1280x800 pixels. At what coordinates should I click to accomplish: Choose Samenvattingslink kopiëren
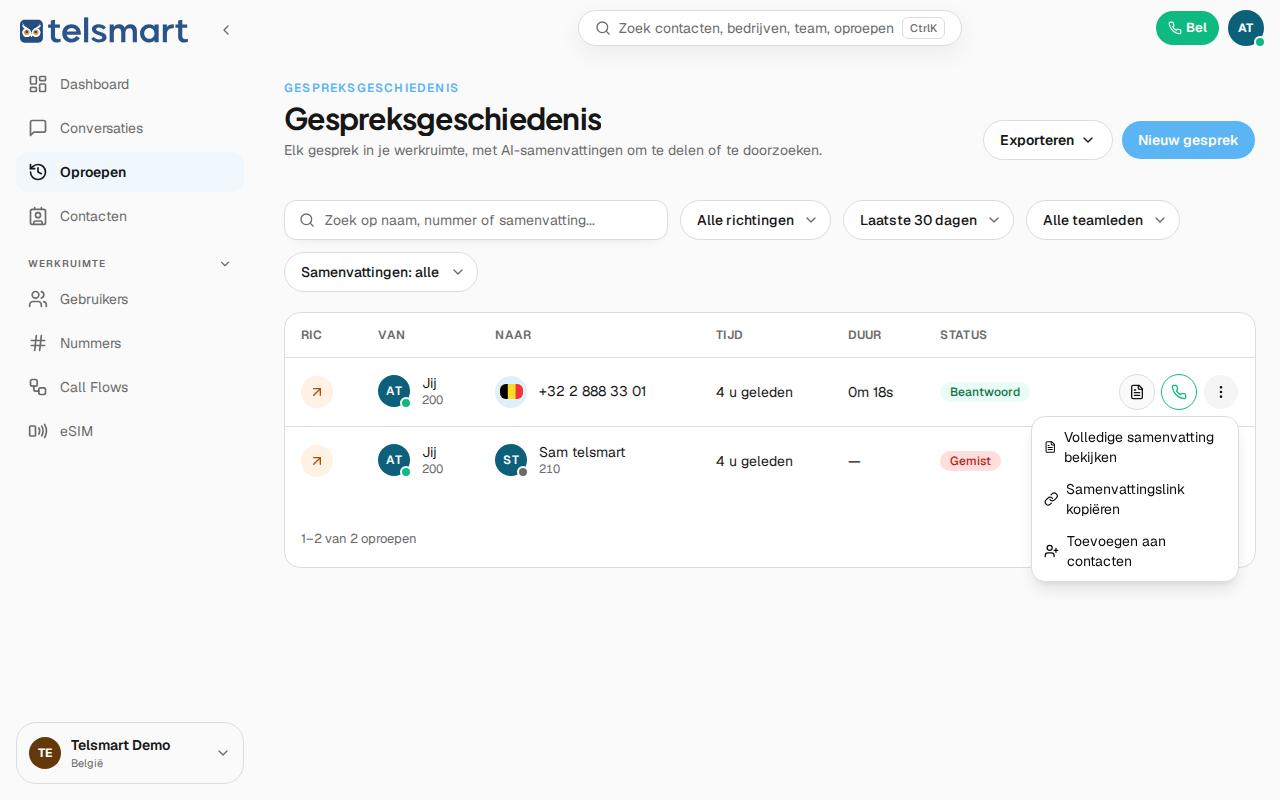(x=1135, y=499)
